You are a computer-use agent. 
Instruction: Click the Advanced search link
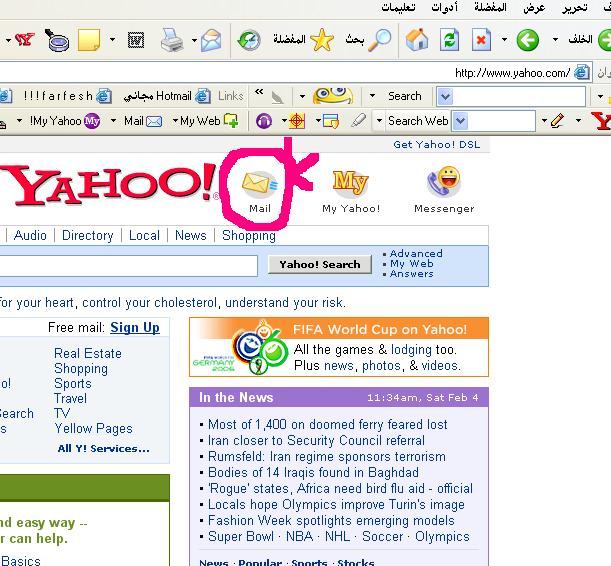pos(416,254)
